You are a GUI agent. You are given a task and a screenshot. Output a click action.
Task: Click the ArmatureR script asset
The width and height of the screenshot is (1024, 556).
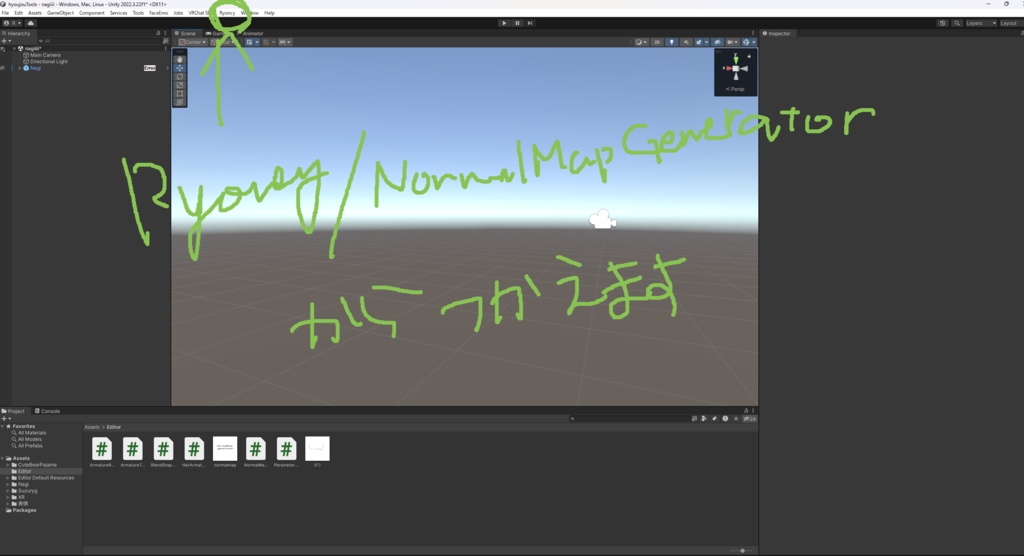click(101, 452)
